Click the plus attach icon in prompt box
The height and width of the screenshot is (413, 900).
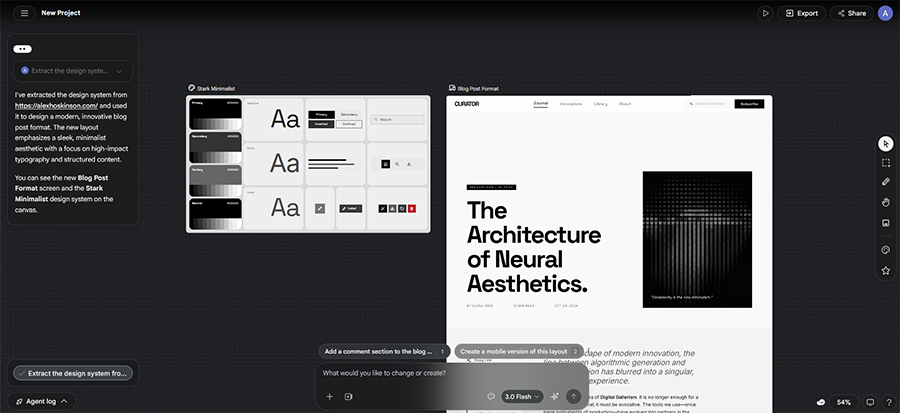click(x=329, y=397)
